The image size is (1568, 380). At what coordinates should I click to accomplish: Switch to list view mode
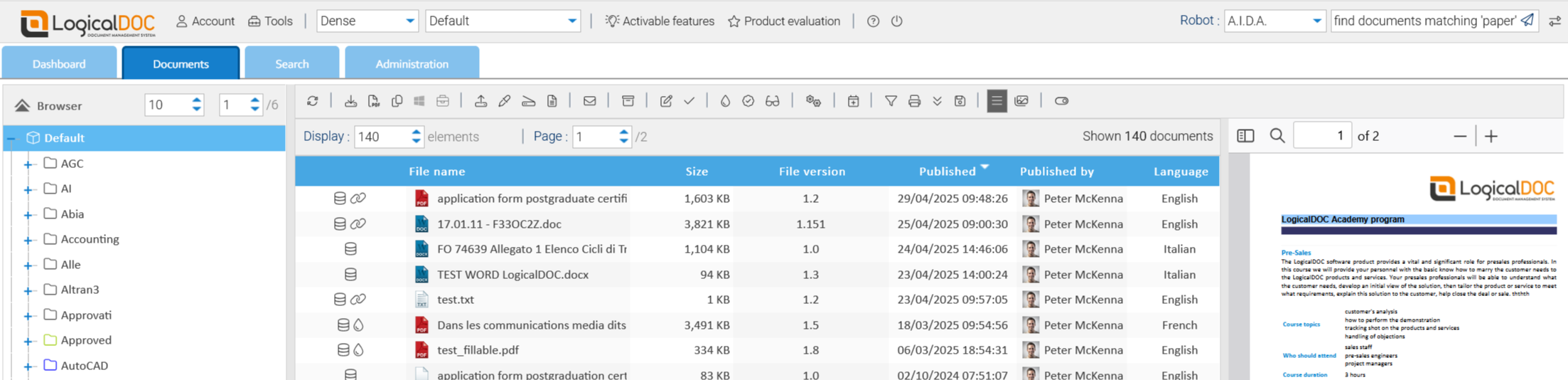click(997, 101)
